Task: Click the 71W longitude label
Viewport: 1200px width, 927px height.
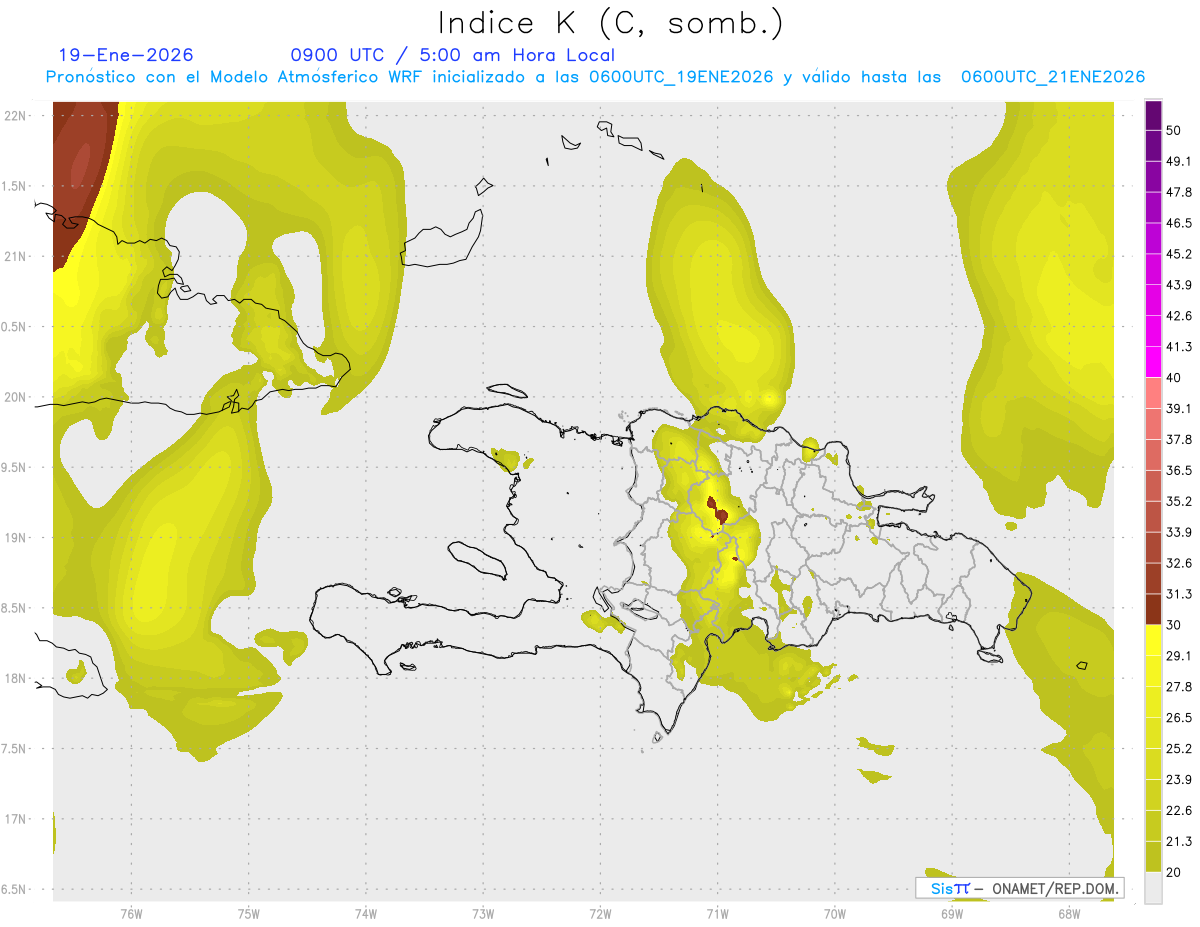Action: point(717,914)
